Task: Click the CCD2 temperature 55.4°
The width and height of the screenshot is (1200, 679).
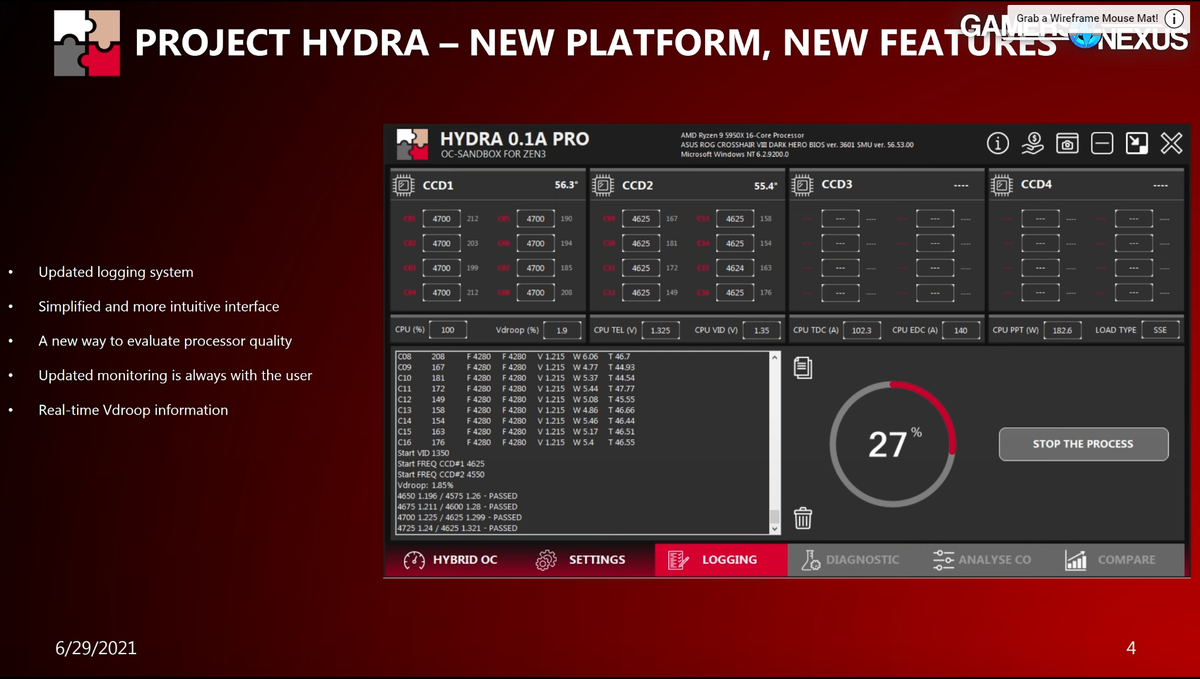Action: [x=766, y=186]
